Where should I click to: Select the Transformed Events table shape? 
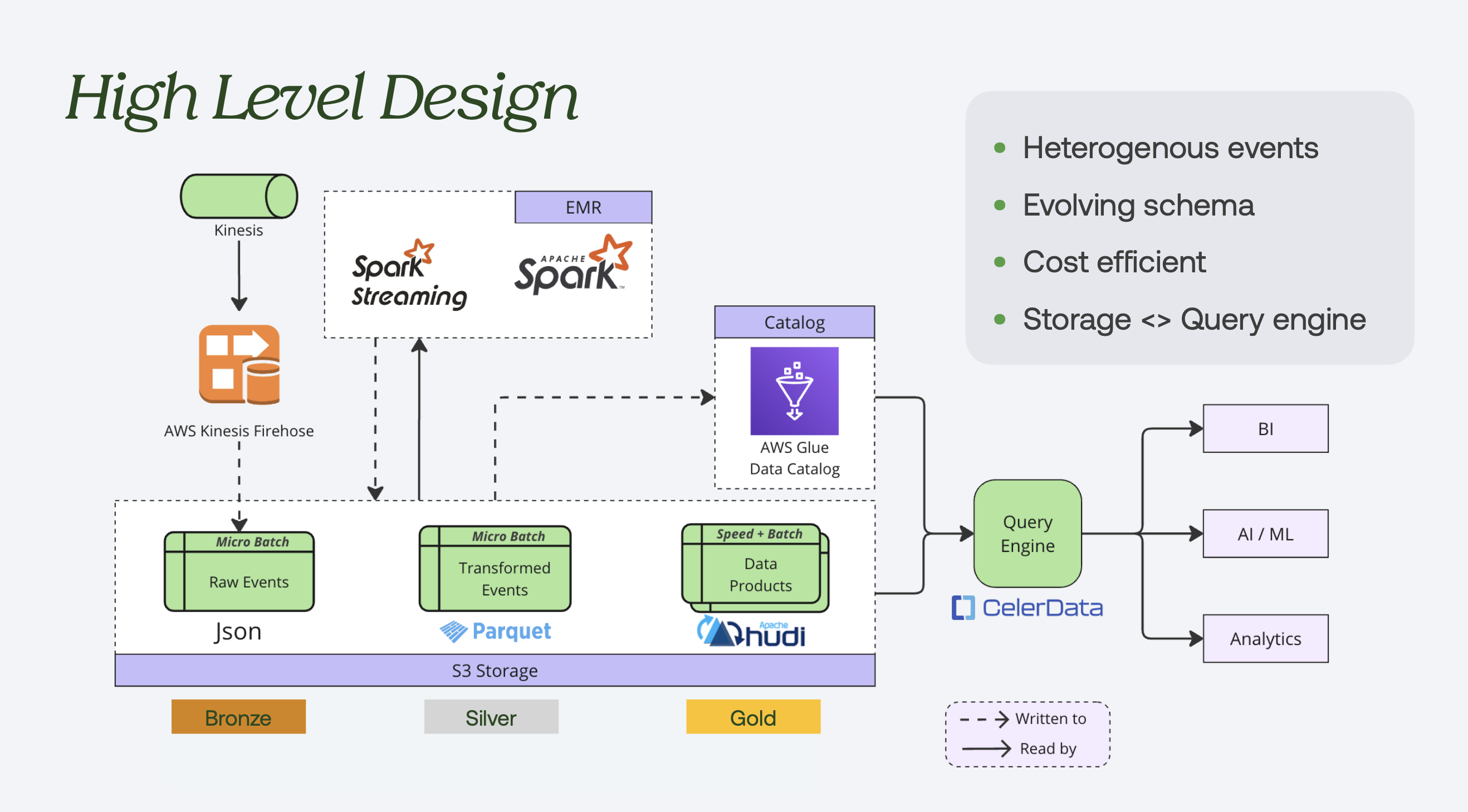coord(495,569)
